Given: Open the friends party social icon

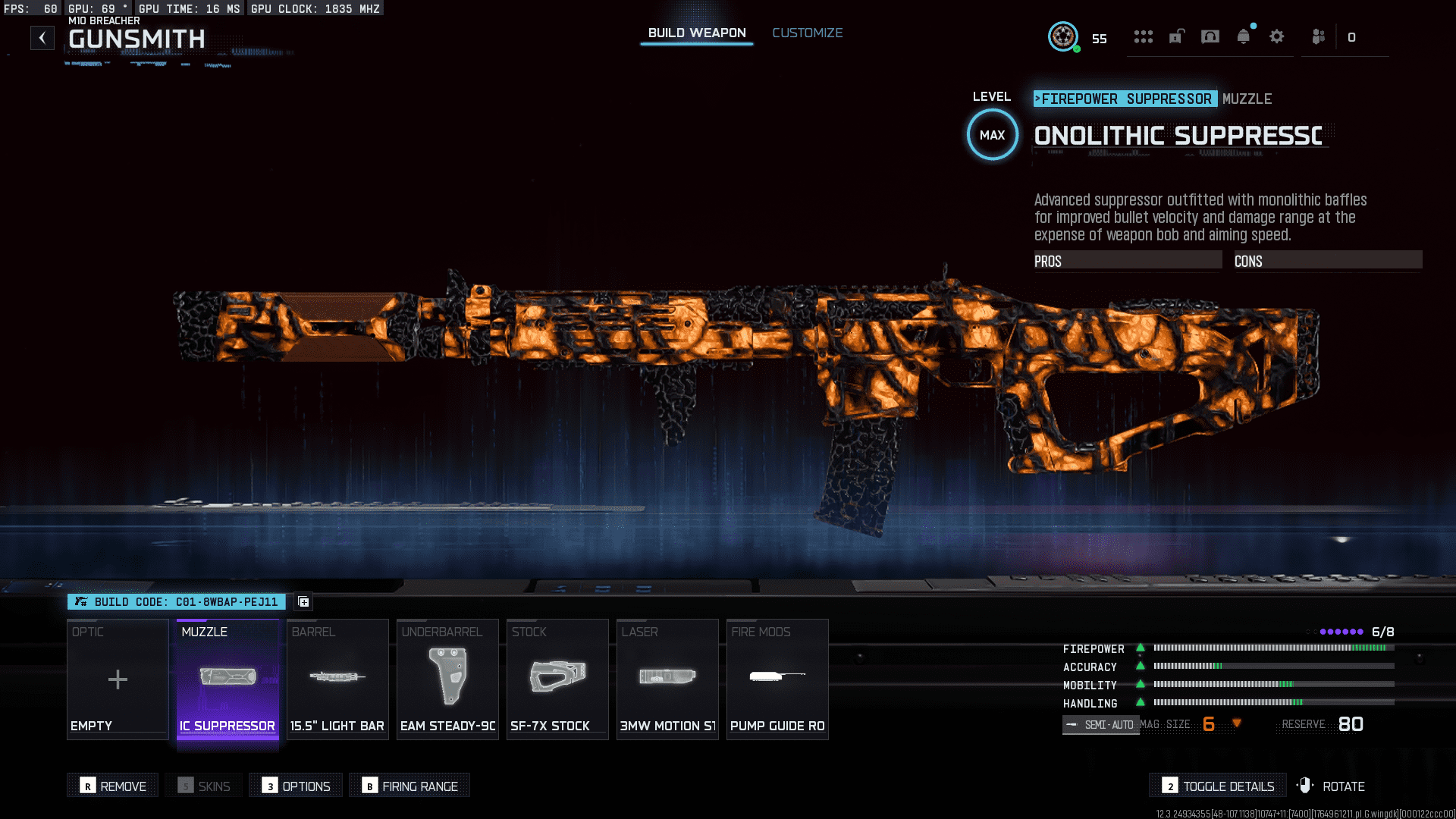Looking at the screenshot, I should point(1318,36).
